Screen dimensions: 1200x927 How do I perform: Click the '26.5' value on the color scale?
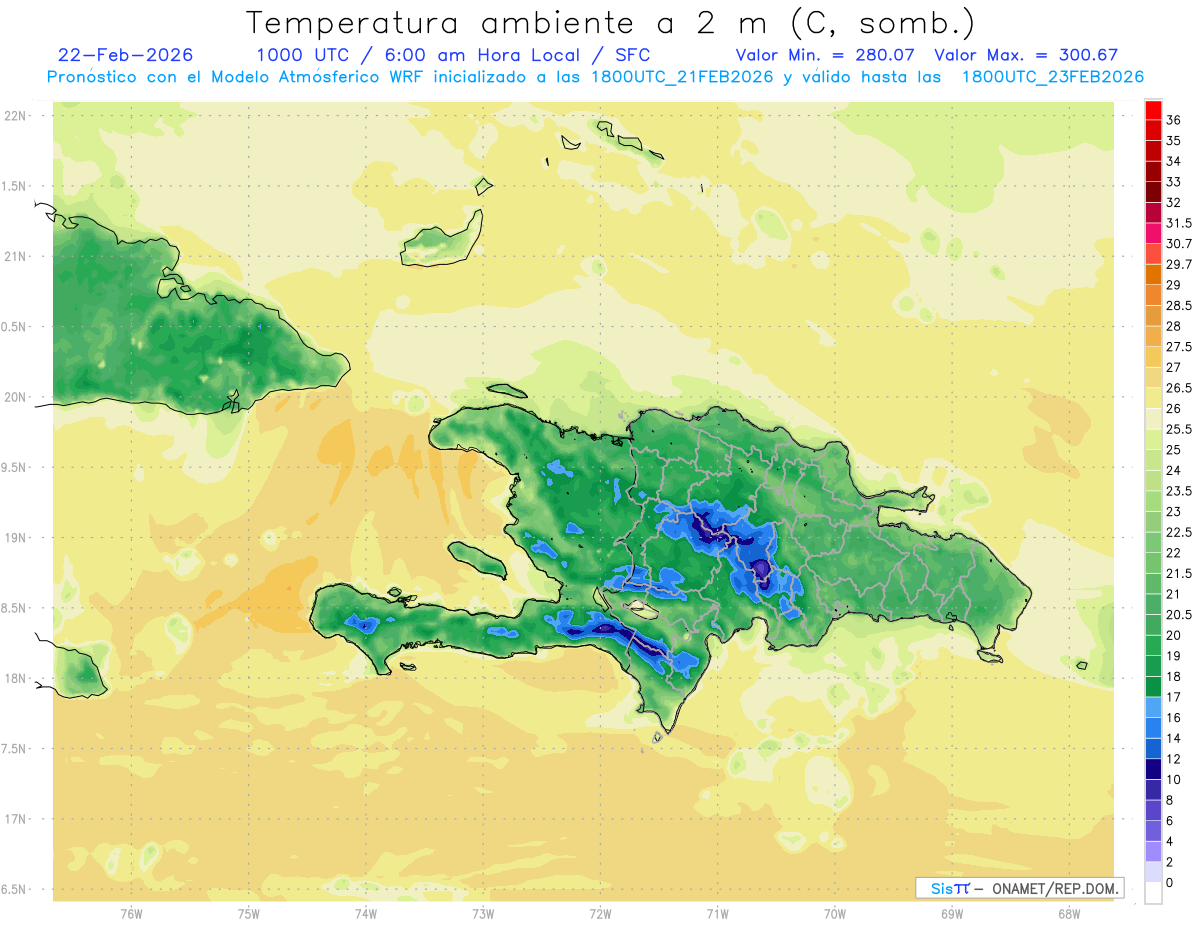click(x=1179, y=388)
